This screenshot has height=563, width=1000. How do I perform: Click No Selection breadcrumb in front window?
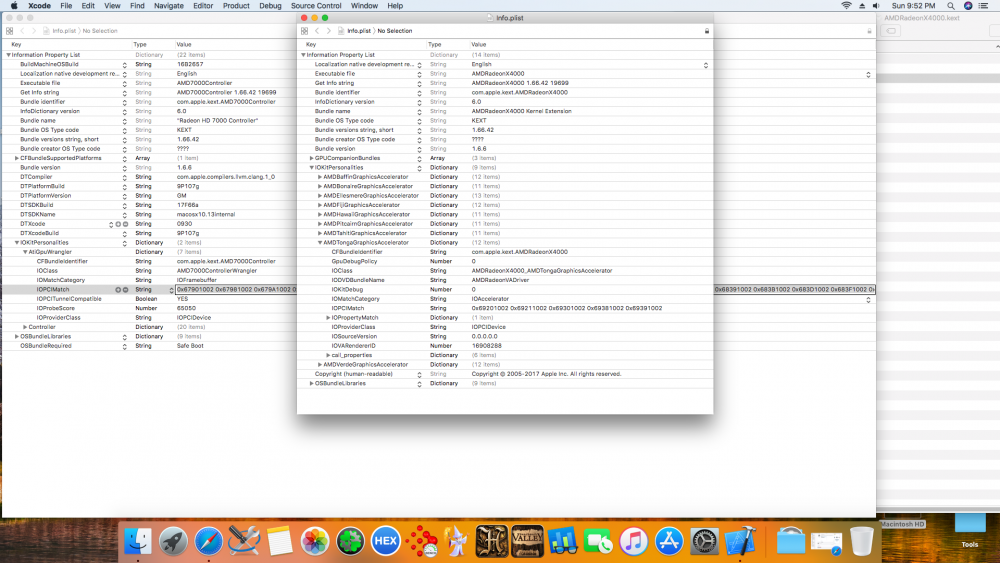click(395, 31)
